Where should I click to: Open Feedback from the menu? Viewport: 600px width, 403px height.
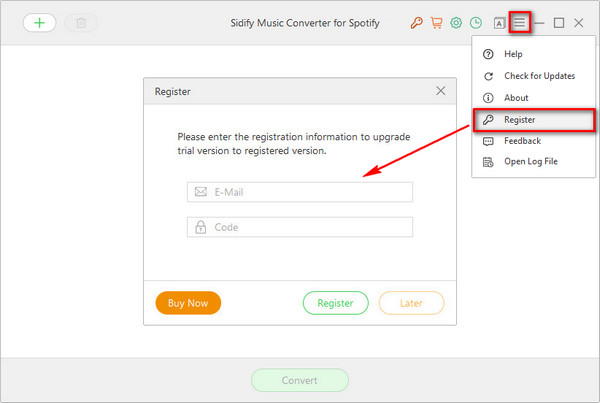[533, 141]
